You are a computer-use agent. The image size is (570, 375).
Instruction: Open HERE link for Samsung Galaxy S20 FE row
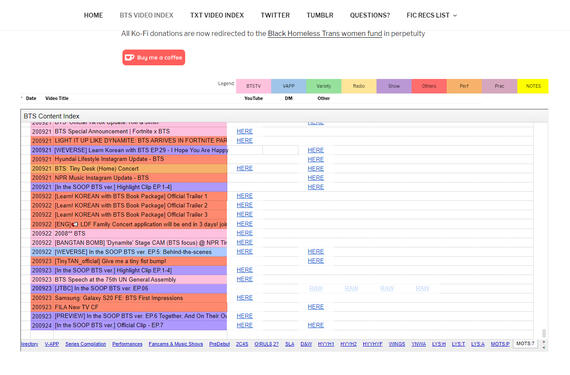244,298
